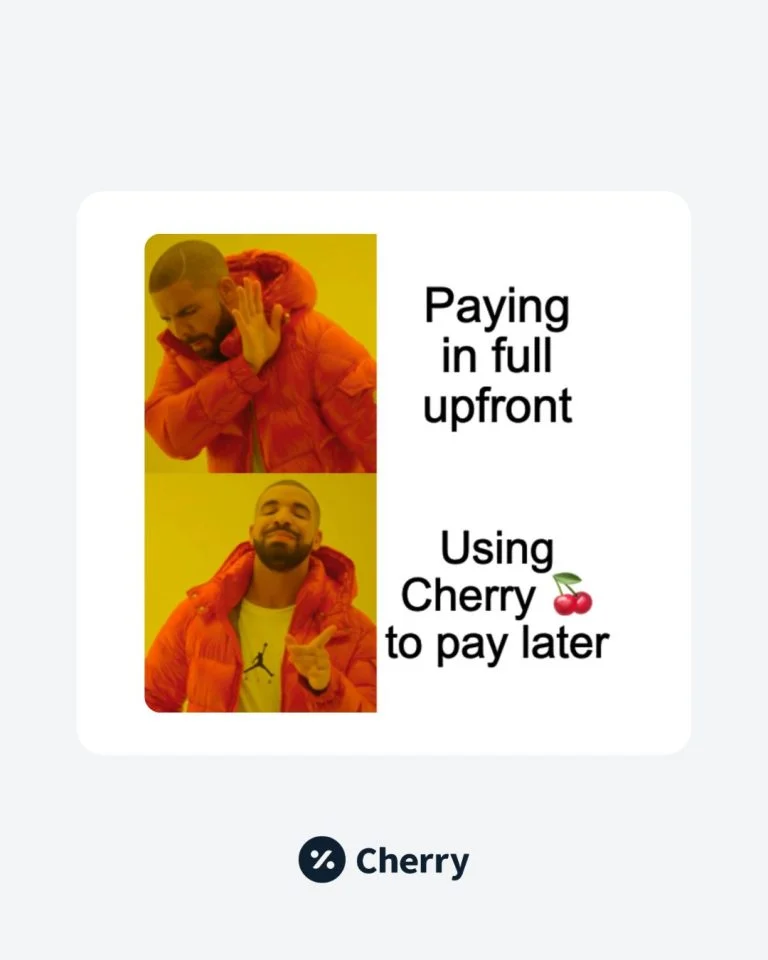Click the word "Using"

coord(497,549)
